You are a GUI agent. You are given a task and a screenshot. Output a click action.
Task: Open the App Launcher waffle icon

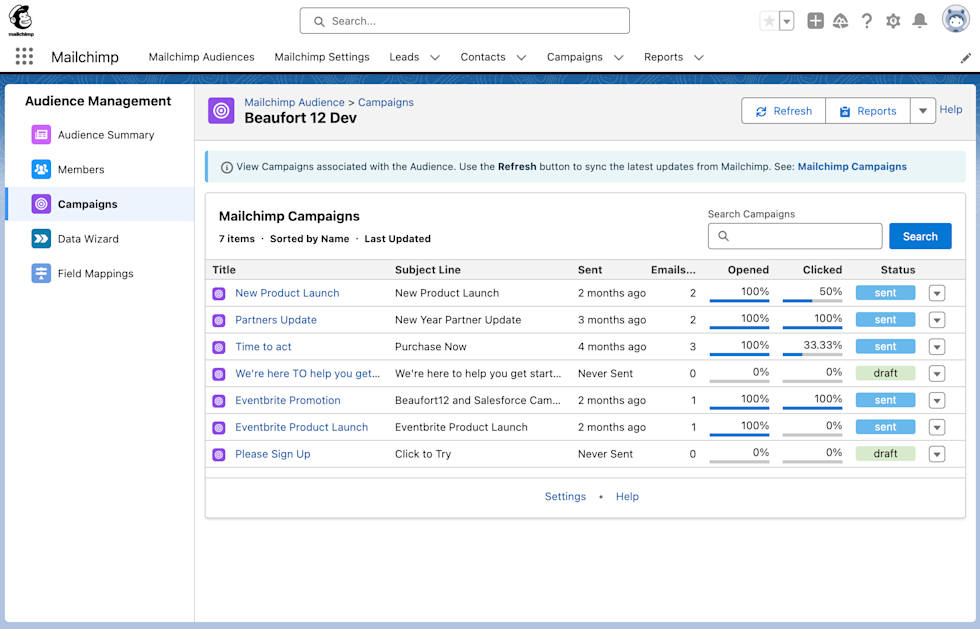[x=23, y=56]
